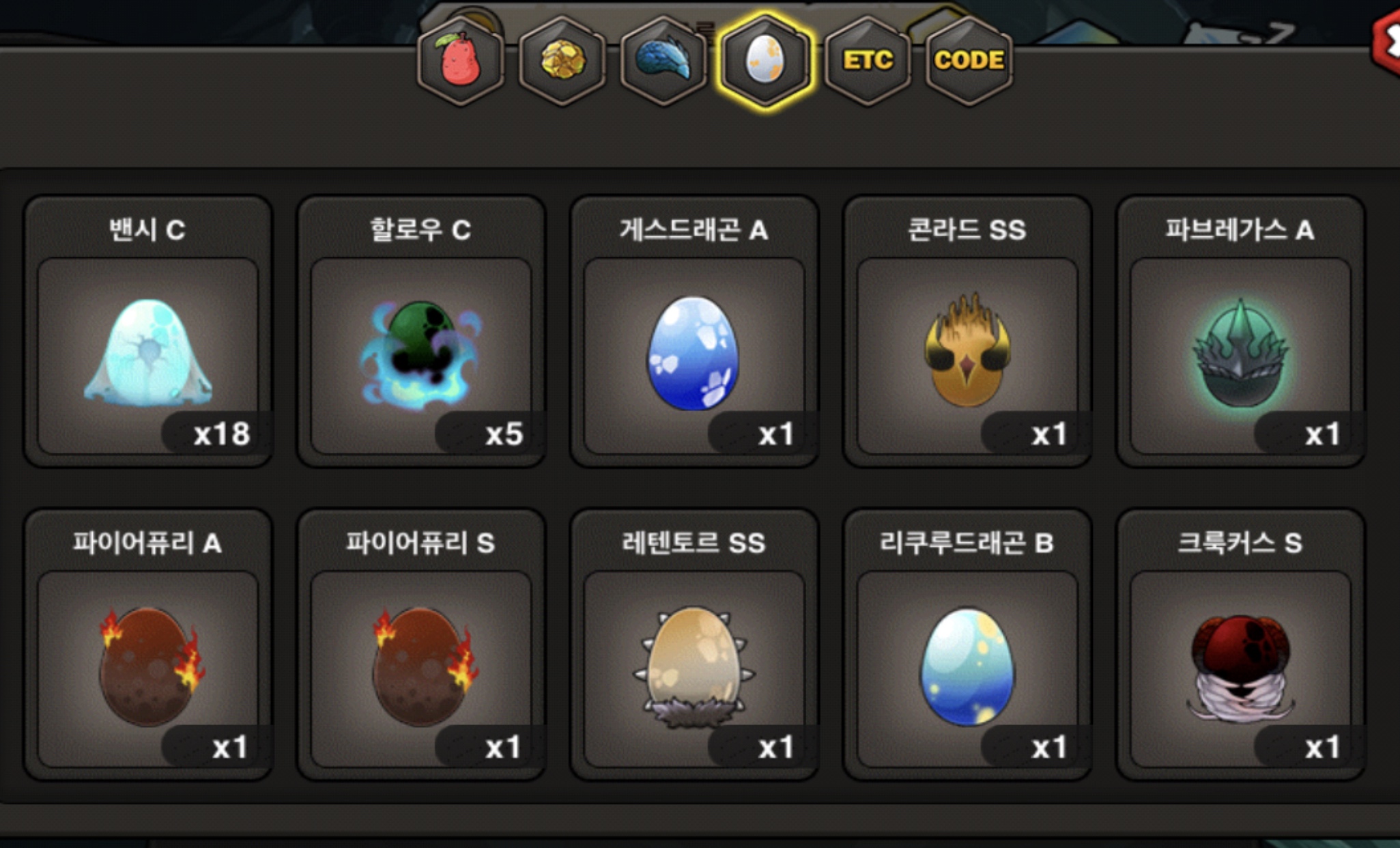Open the red fruit food tab
The image size is (1400, 848).
pos(461,61)
